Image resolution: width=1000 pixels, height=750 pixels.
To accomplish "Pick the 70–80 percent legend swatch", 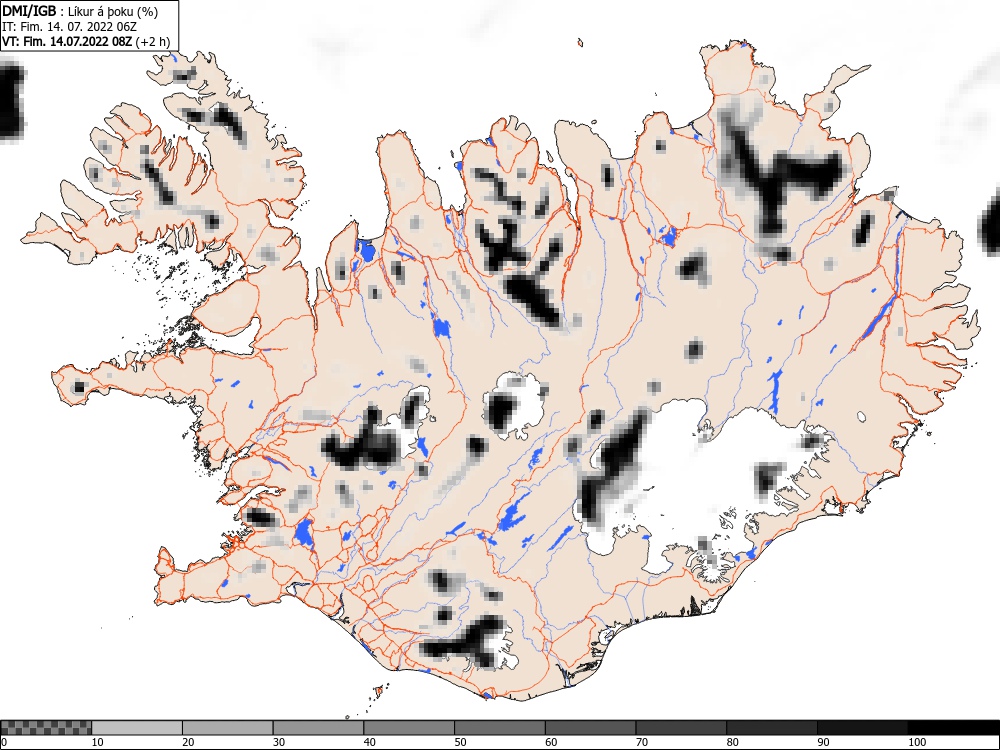I will click(x=680, y=728).
